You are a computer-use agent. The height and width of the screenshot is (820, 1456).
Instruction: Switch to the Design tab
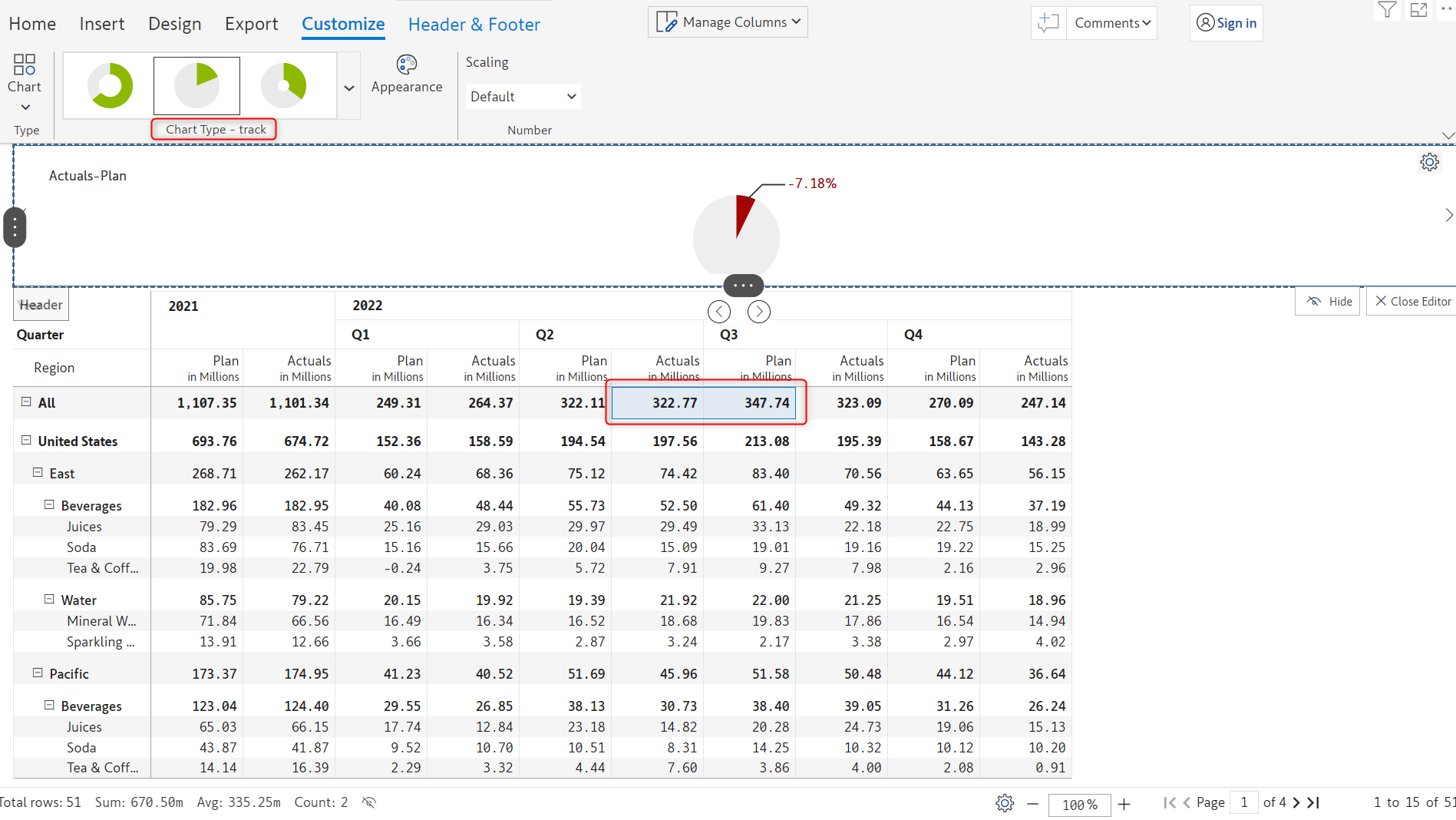click(174, 24)
